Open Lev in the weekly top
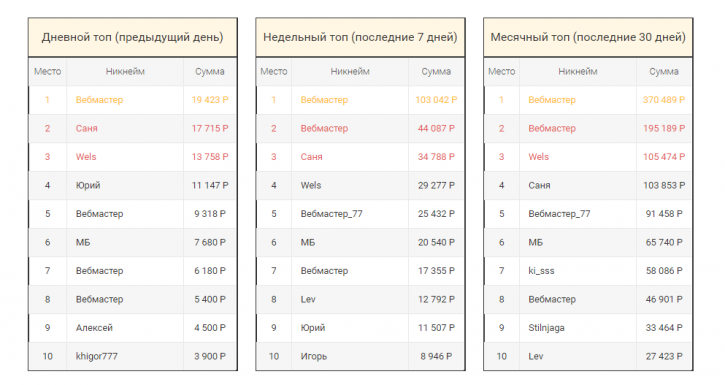The image size is (725, 385). click(x=308, y=299)
